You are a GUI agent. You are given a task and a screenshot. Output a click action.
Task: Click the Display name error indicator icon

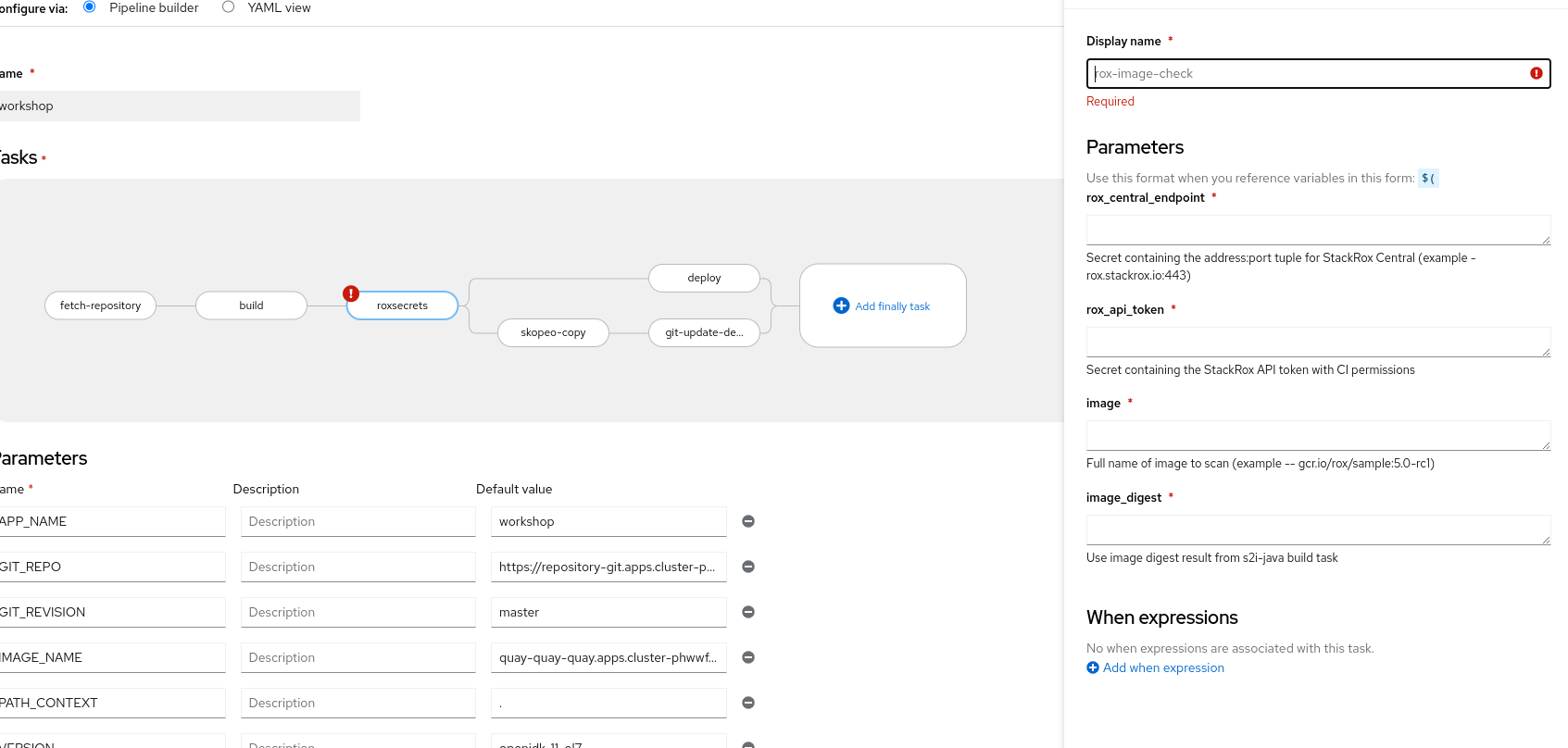pos(1537,73)
